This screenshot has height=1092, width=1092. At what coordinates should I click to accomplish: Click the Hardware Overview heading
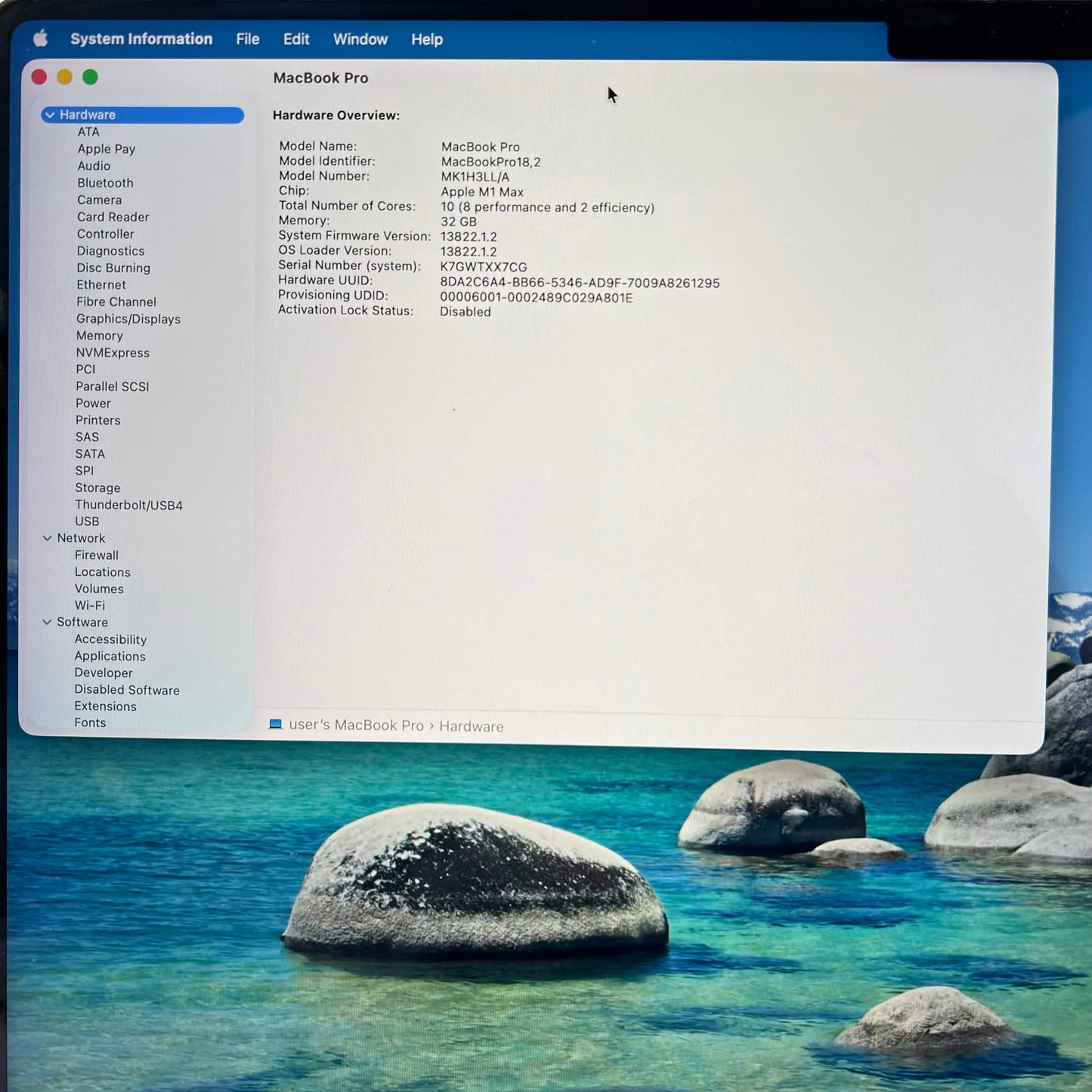pyautogui.click(x=336, y=116)
